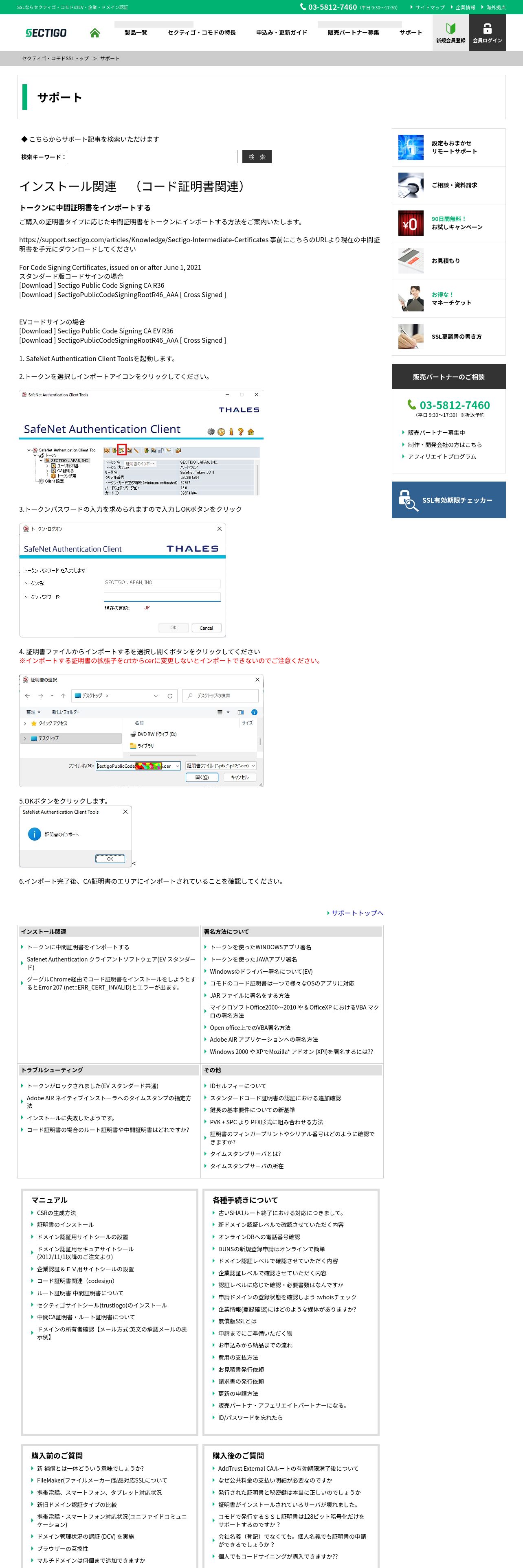
Task: Open お得な マネーチケット banner
Action: point(449,299)
